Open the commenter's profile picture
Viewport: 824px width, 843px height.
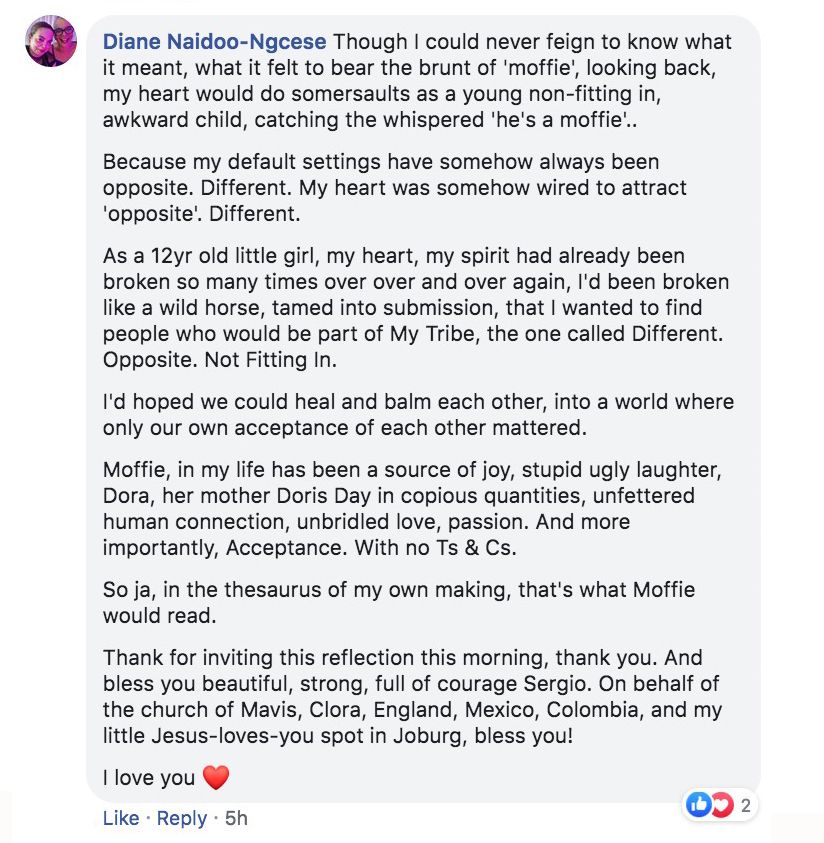50,42
